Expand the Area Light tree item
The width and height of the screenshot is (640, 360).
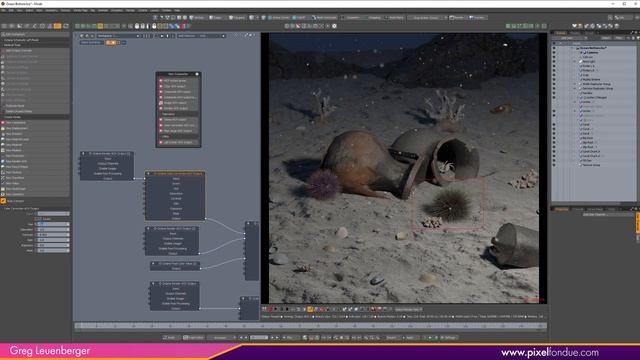(x=575, y=62)
